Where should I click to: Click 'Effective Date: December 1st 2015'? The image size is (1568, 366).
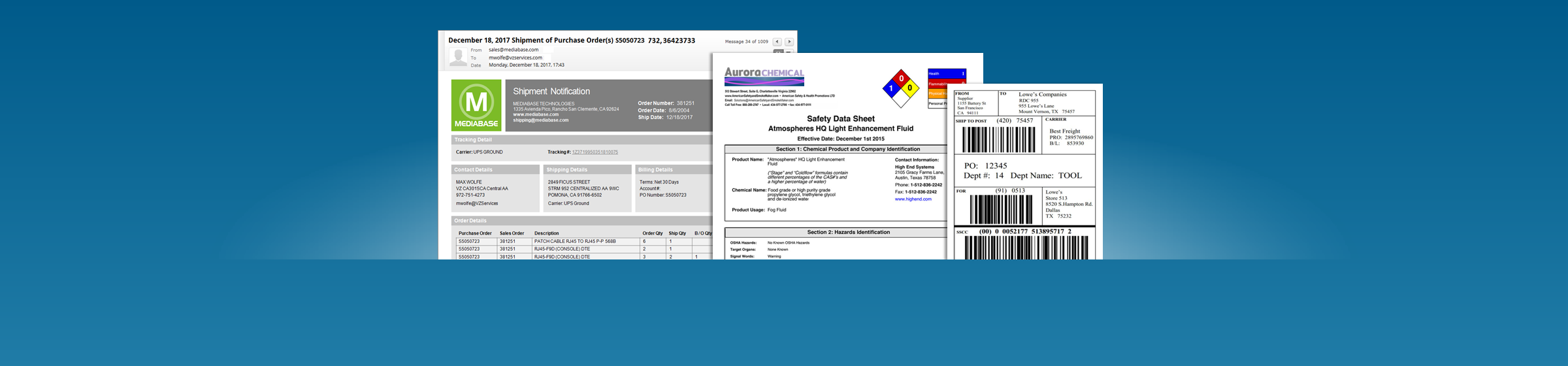841,139
